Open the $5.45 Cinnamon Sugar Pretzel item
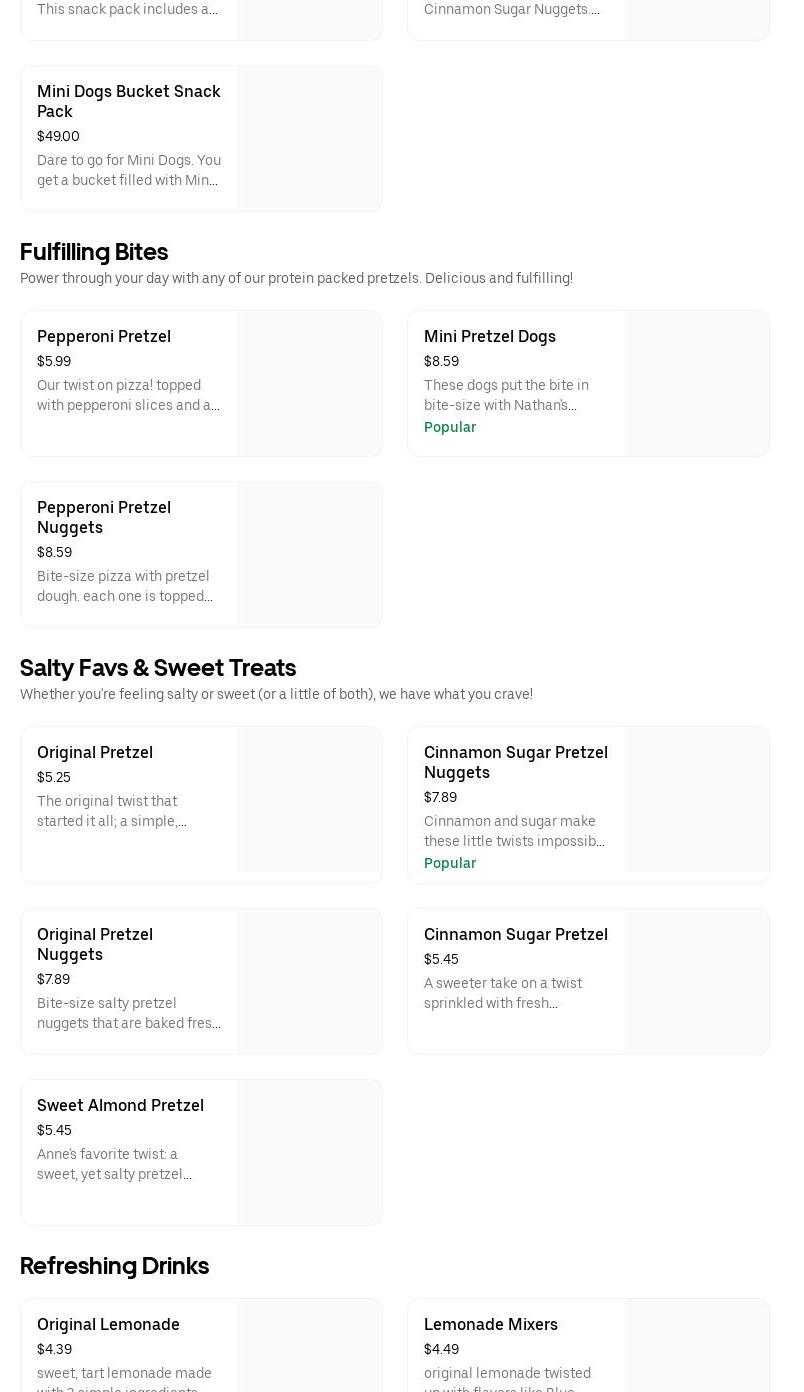This screenshot has width=804, height=1392. 516,934
